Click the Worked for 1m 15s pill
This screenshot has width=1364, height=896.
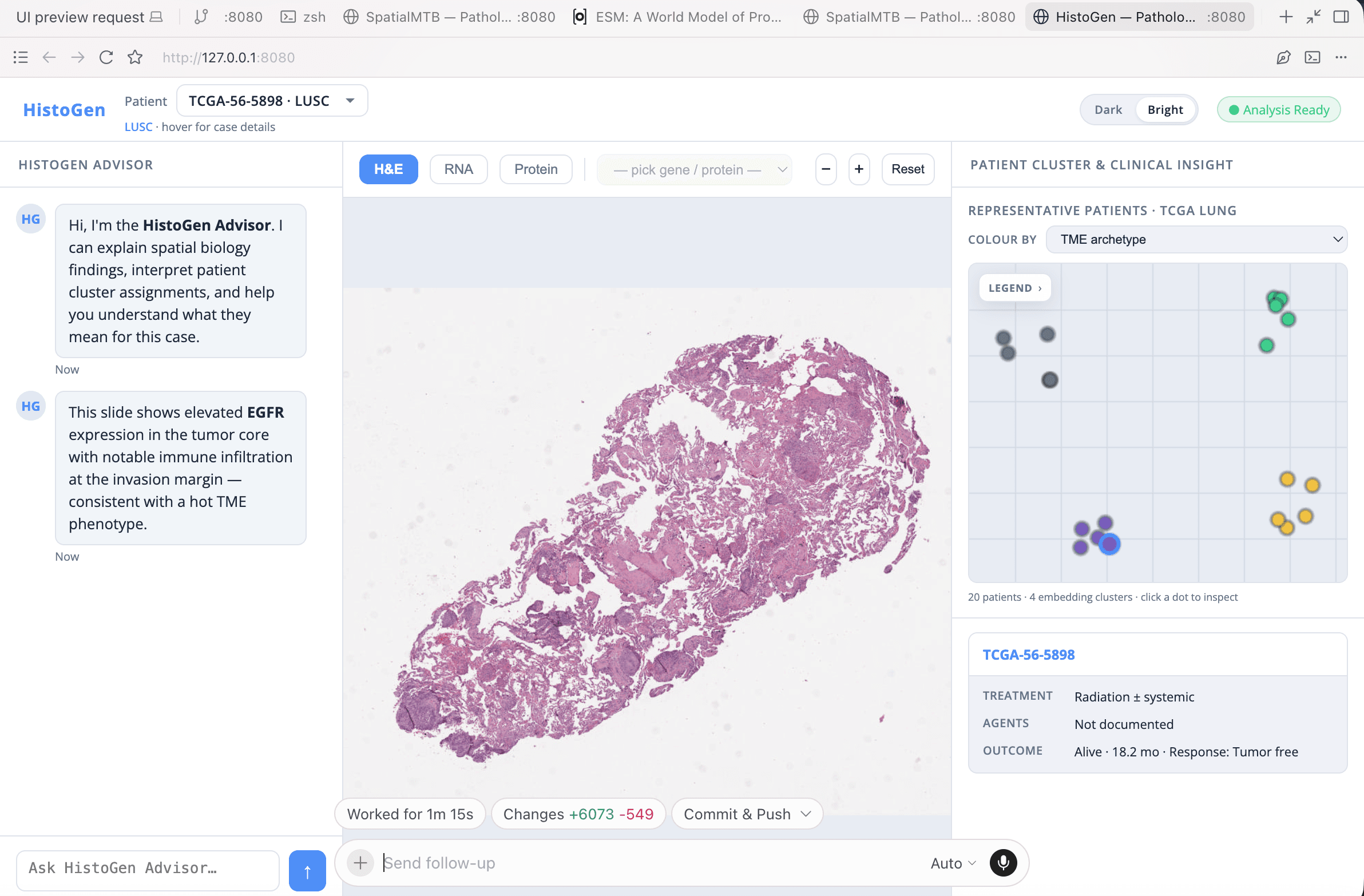(x=410, y=814)
